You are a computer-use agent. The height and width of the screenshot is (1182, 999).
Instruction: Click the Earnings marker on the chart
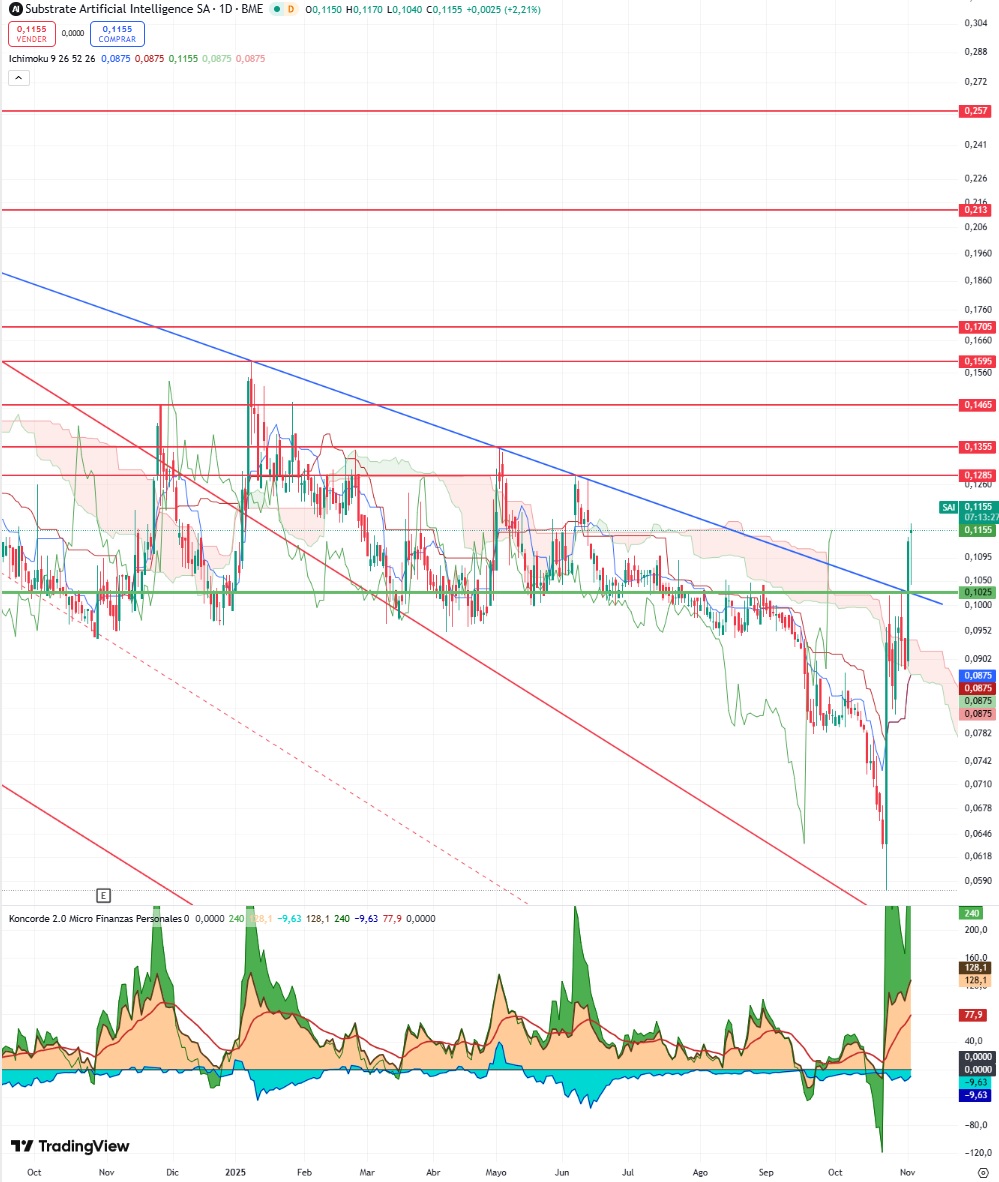coord(105,894)
